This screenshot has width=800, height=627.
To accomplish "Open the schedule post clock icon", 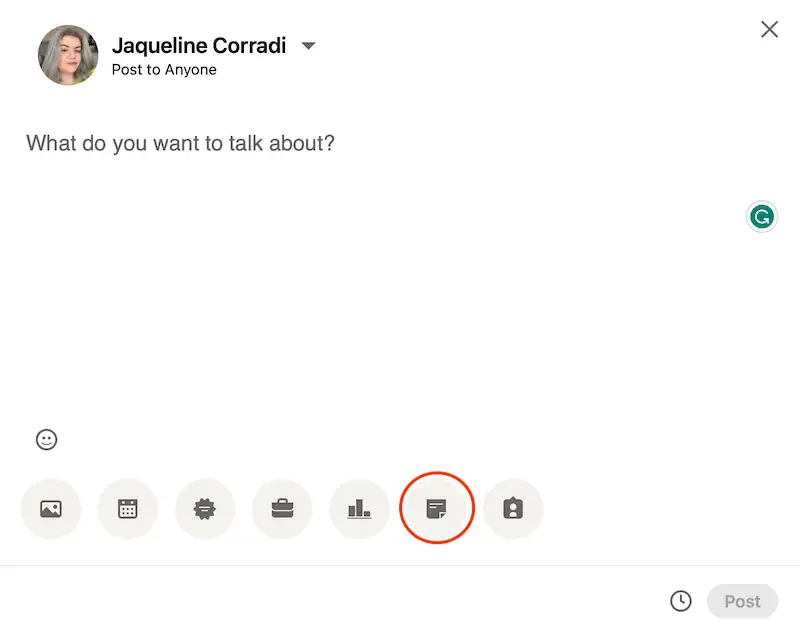I will [680, 601].
